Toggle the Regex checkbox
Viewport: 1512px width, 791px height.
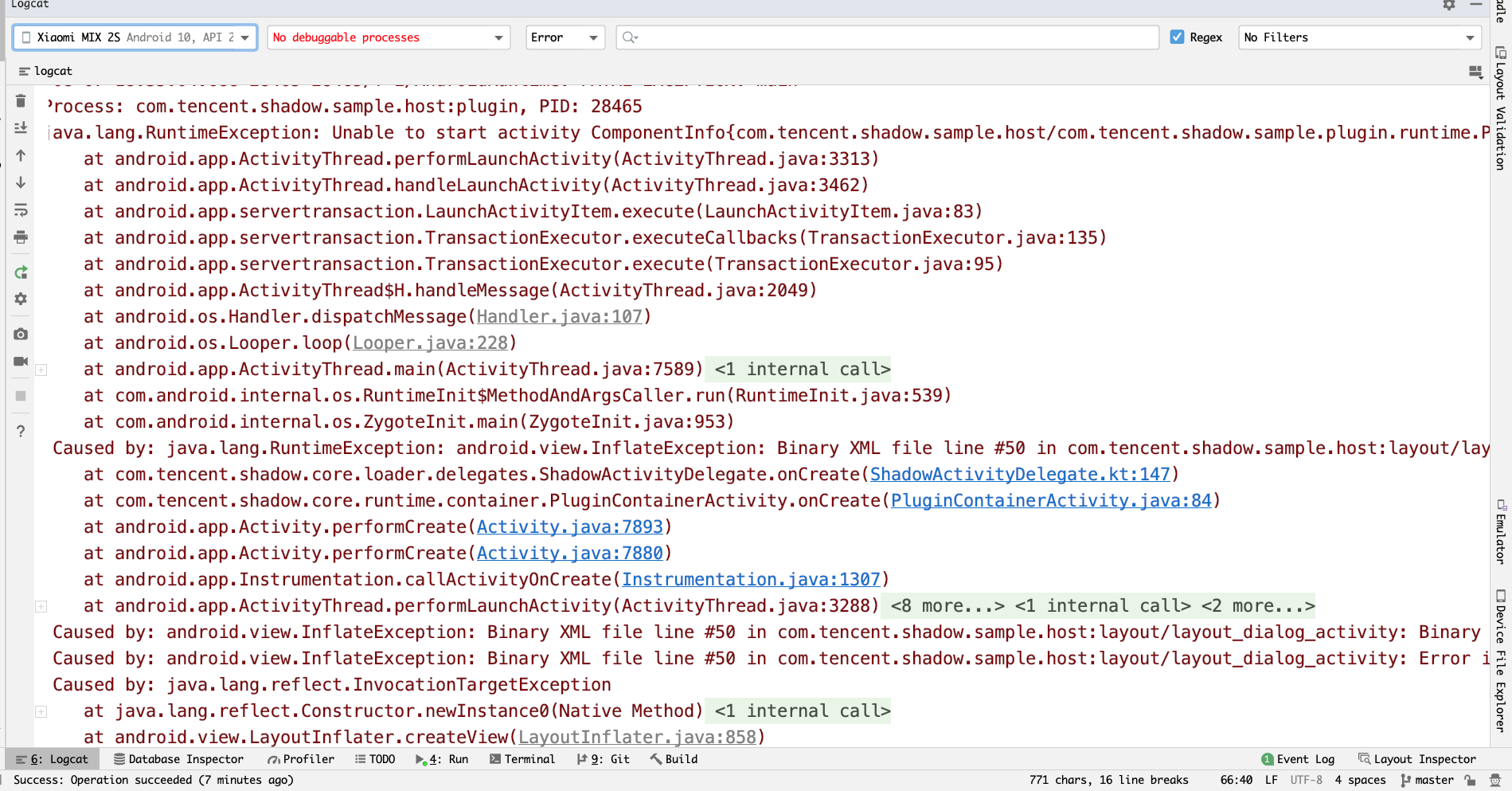[x=1178, y=37]
